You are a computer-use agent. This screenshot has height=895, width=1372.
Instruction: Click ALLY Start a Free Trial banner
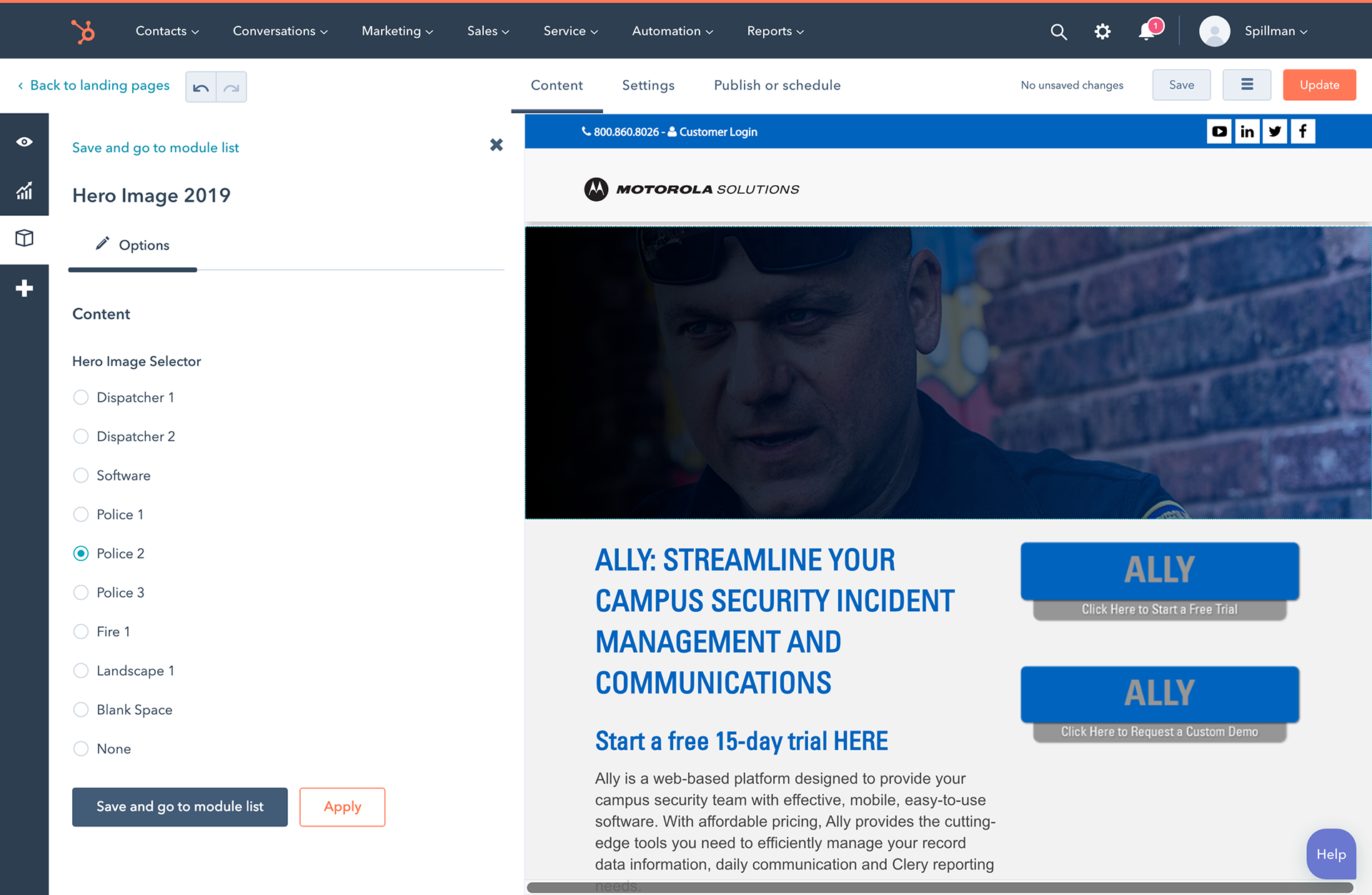(x=1159, y=581)
